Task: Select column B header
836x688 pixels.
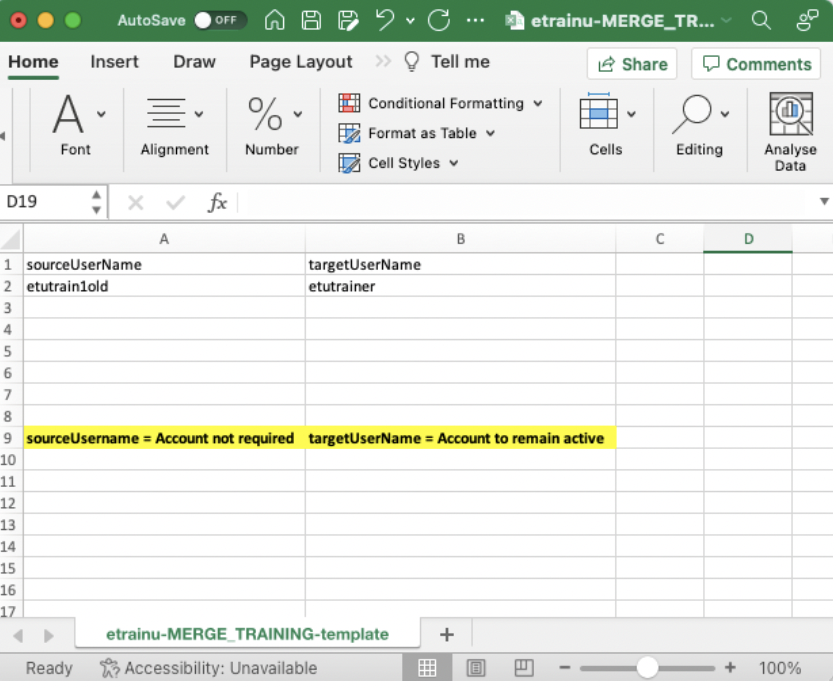Action: click(461, 239)
